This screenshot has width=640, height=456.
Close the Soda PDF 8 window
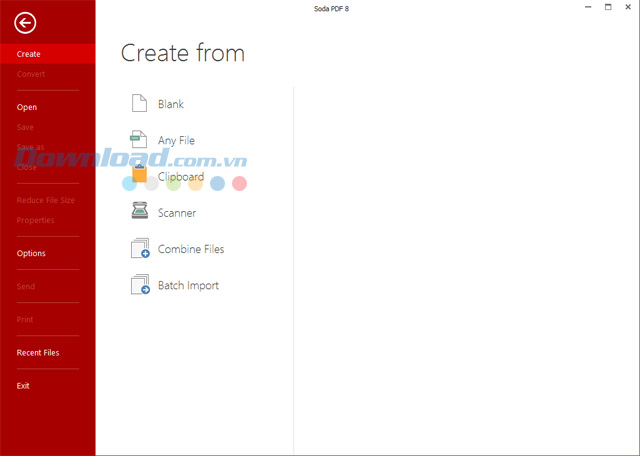coord(628,7)
